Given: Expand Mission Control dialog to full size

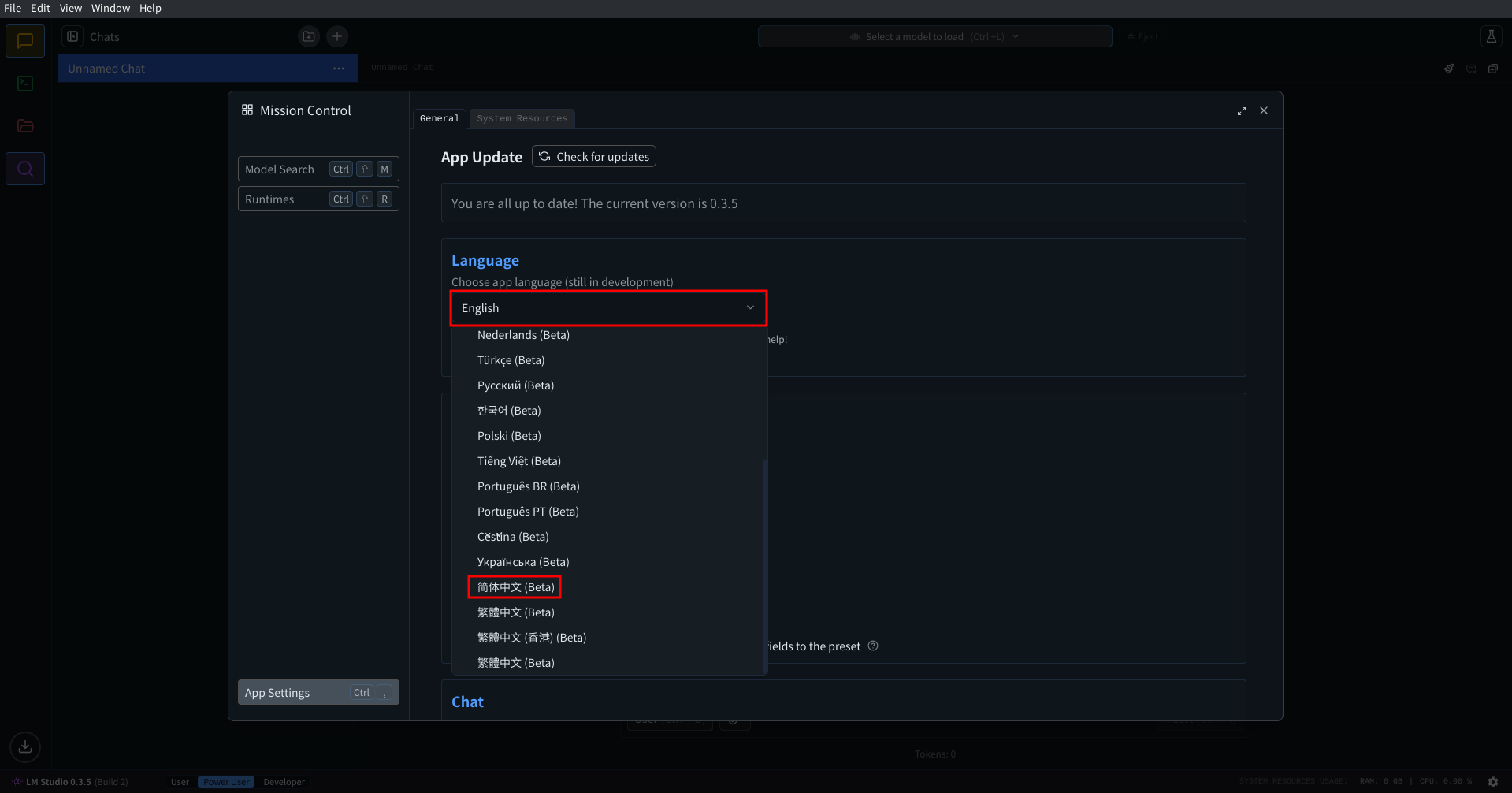Looking at the screenshot, I should click(1242, 111).
